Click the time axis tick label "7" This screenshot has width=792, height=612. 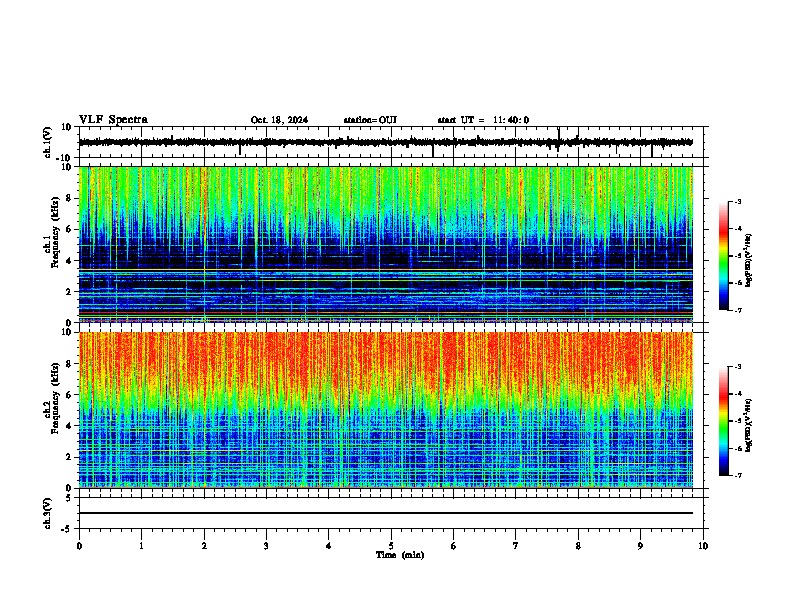point(516,546)
